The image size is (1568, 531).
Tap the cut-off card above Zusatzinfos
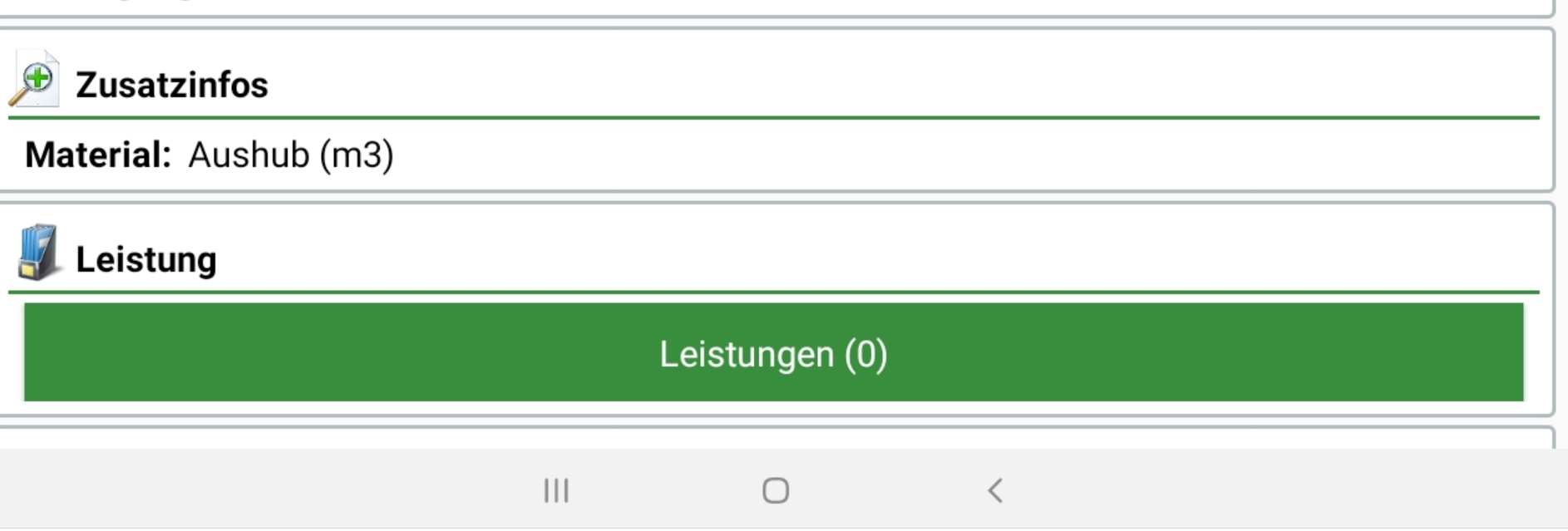[x=773, y=7]
